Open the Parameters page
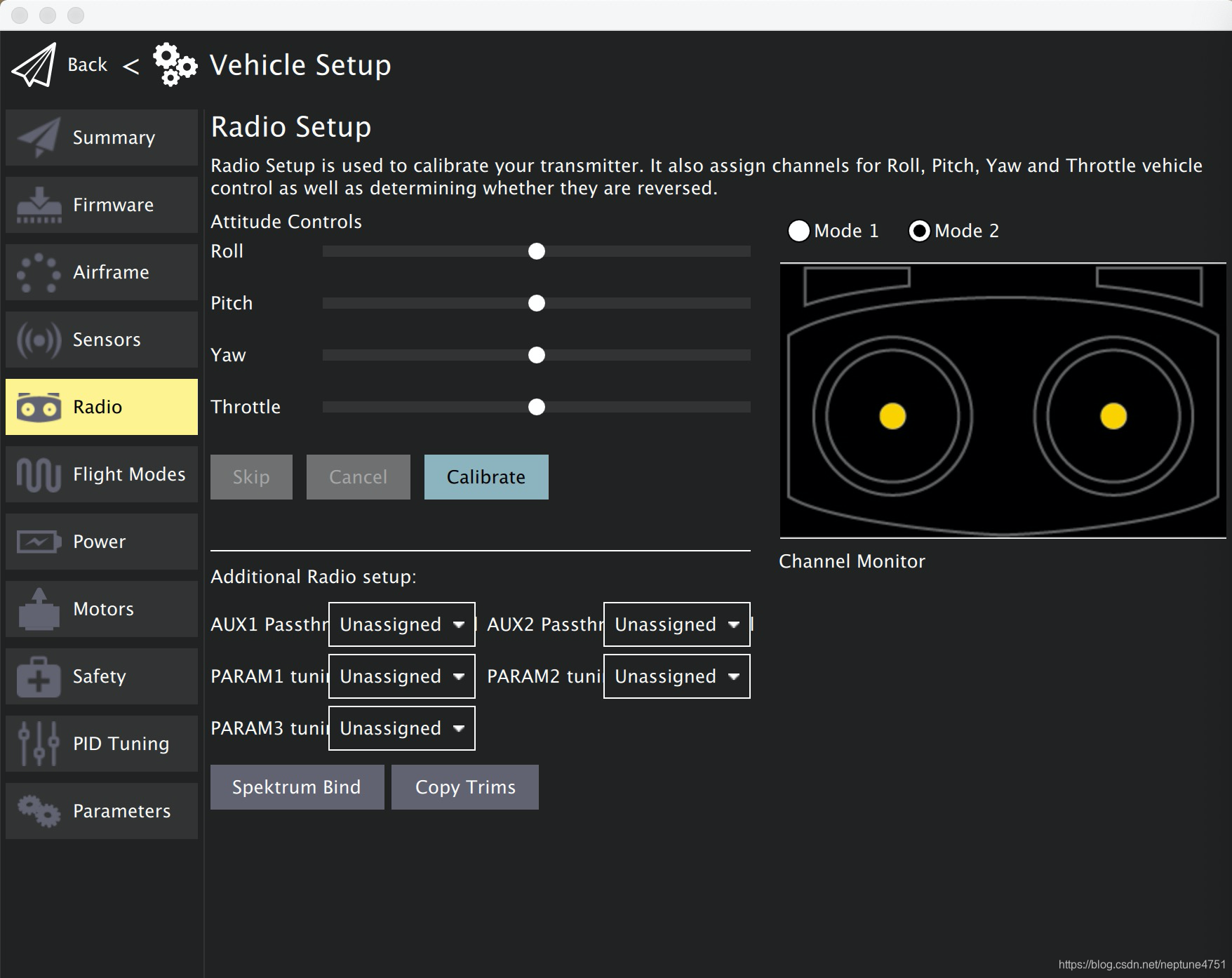This screenshot has width=1232, height=978. pyautogui.click(x=102, y=811)
